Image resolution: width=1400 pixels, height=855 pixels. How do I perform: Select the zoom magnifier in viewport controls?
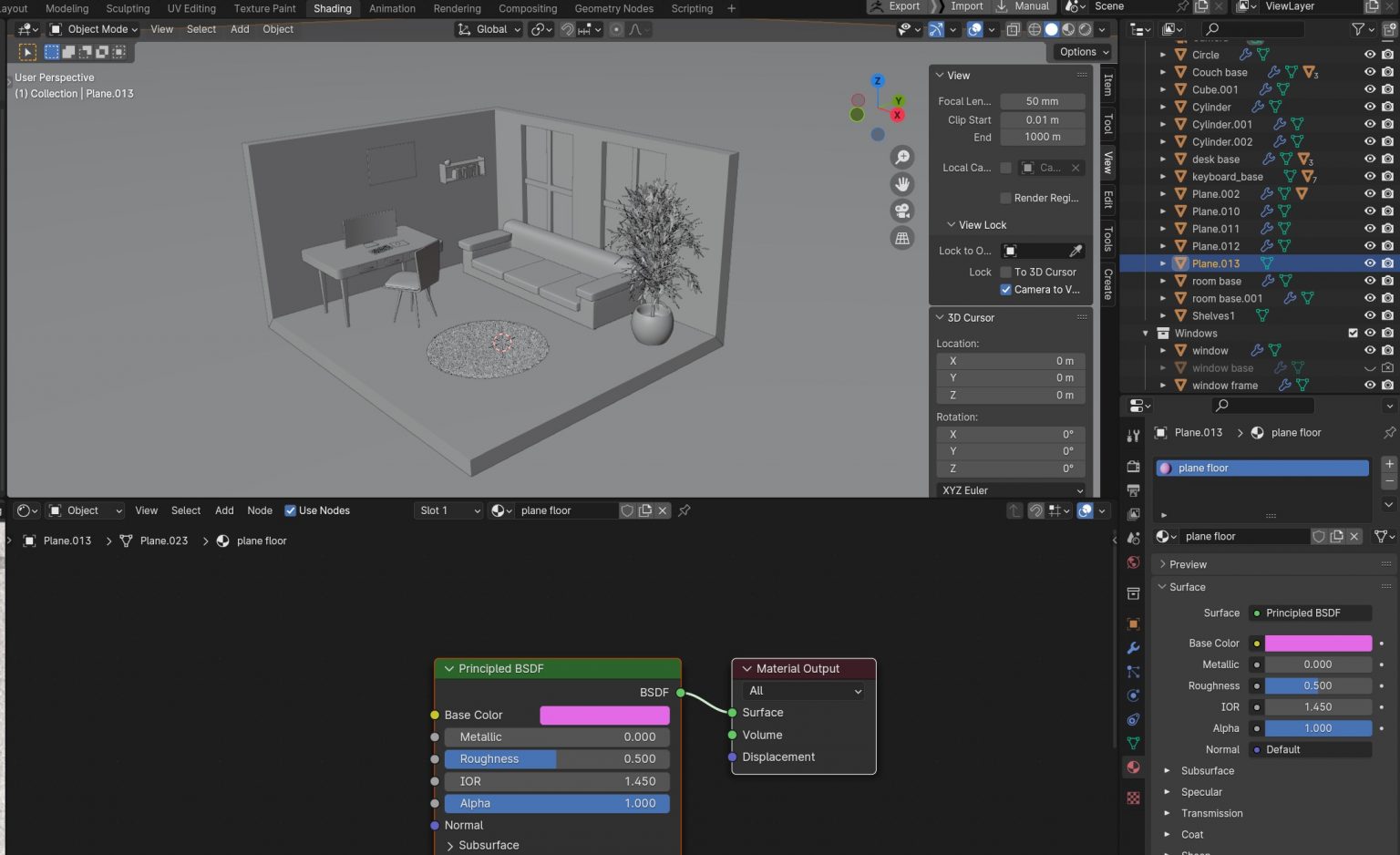point(902,157)
